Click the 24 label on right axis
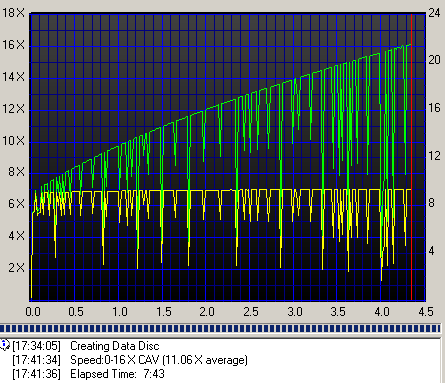The image size is (445, 383). pos(434,13)
